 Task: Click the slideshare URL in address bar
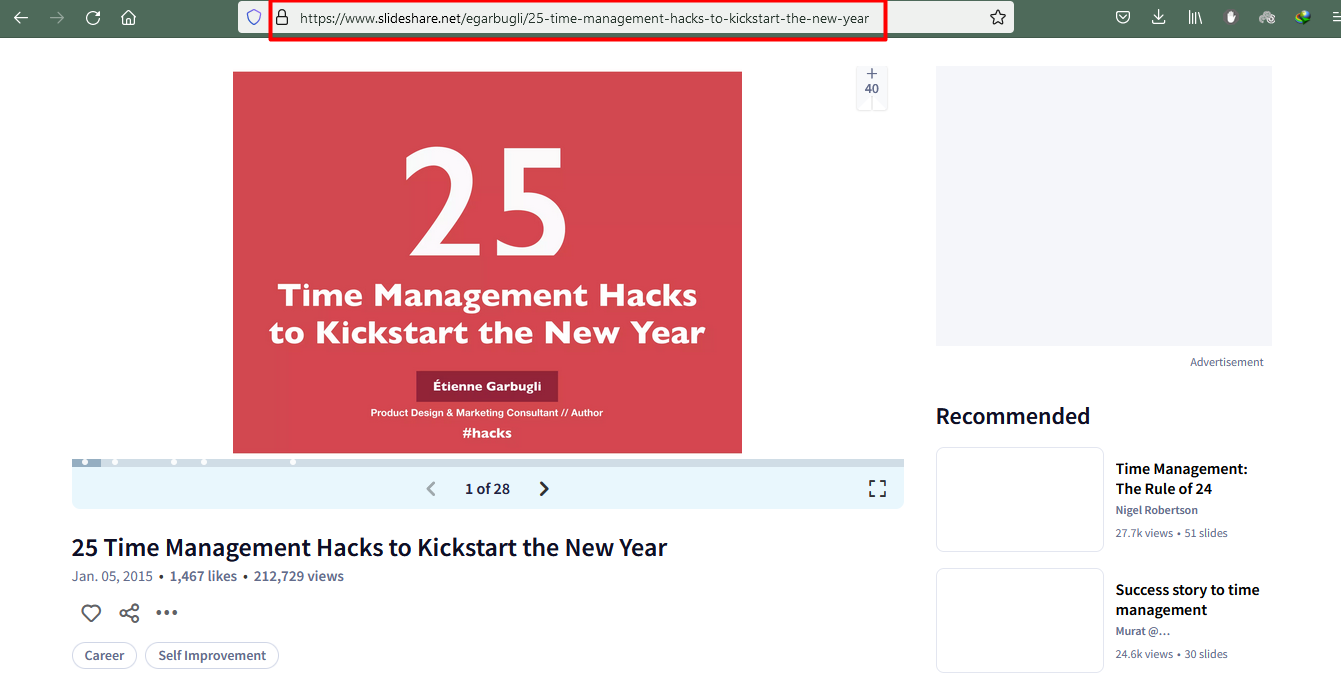[x=584, y=18]
